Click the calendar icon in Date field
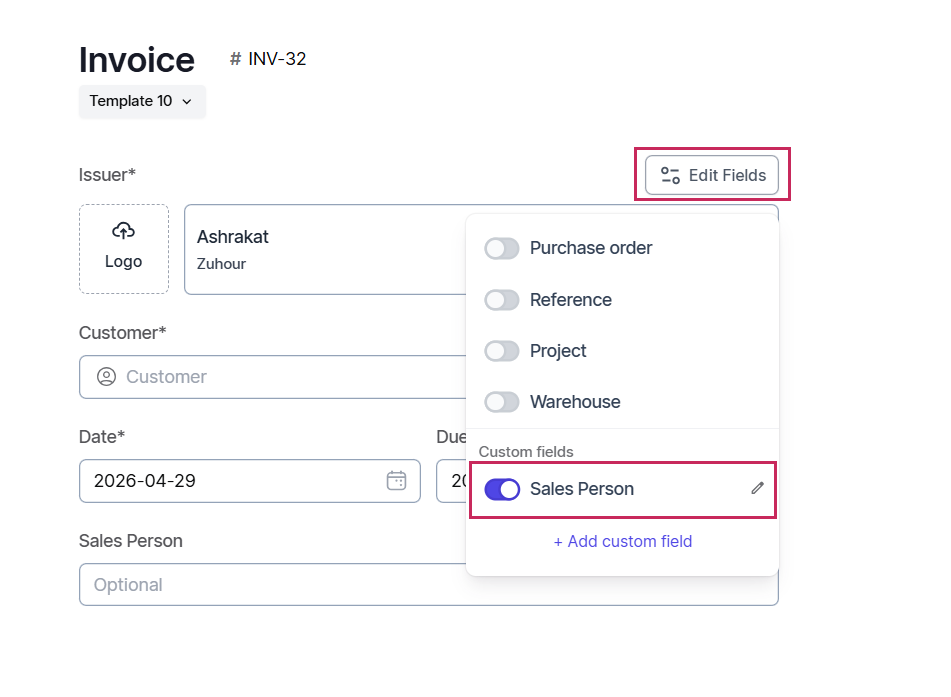 (x=396, y=481)
